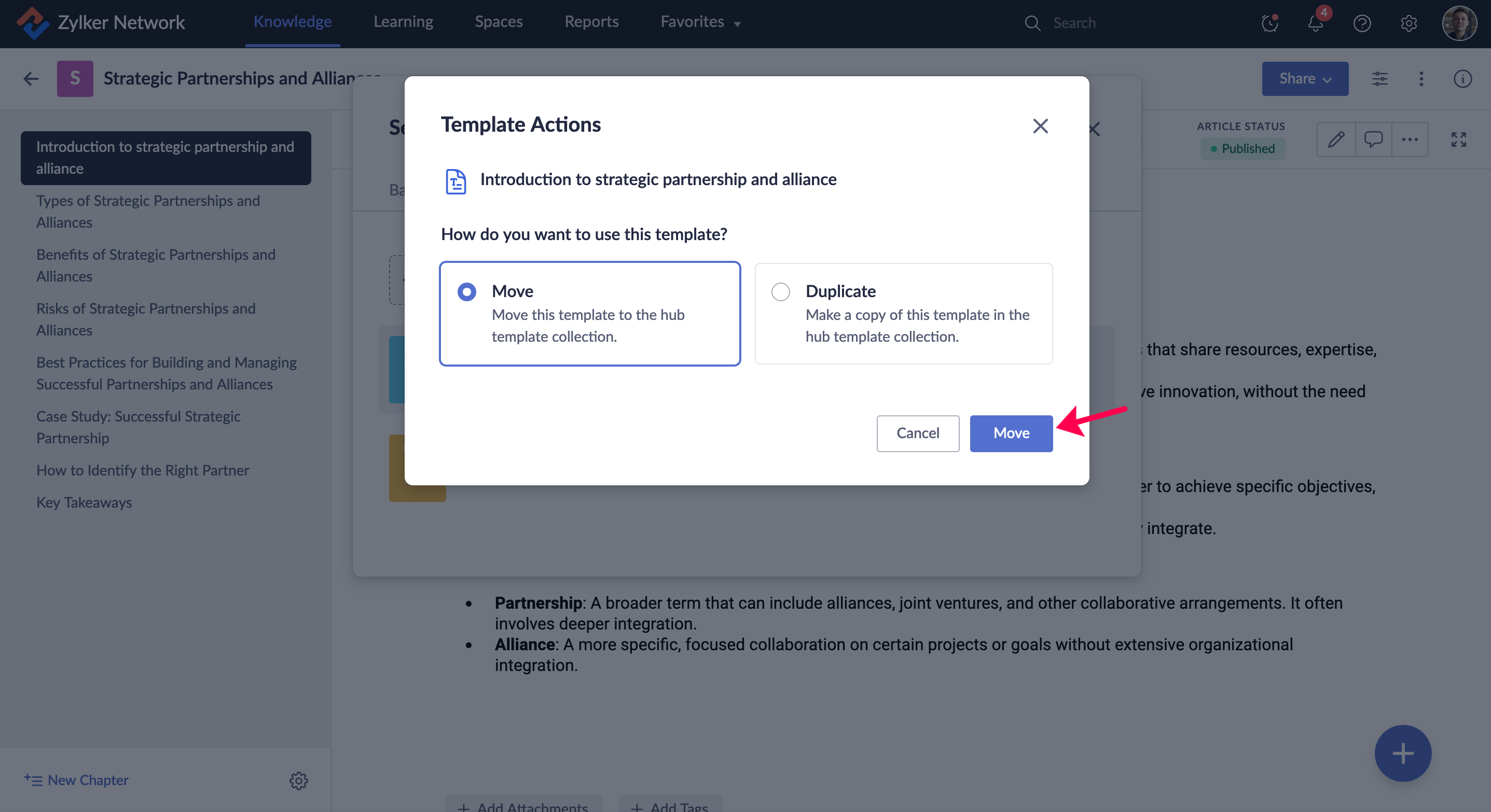This screenshot has height=812, width=1491.
Task: Open the Reports tab
Action: point(591,22)
